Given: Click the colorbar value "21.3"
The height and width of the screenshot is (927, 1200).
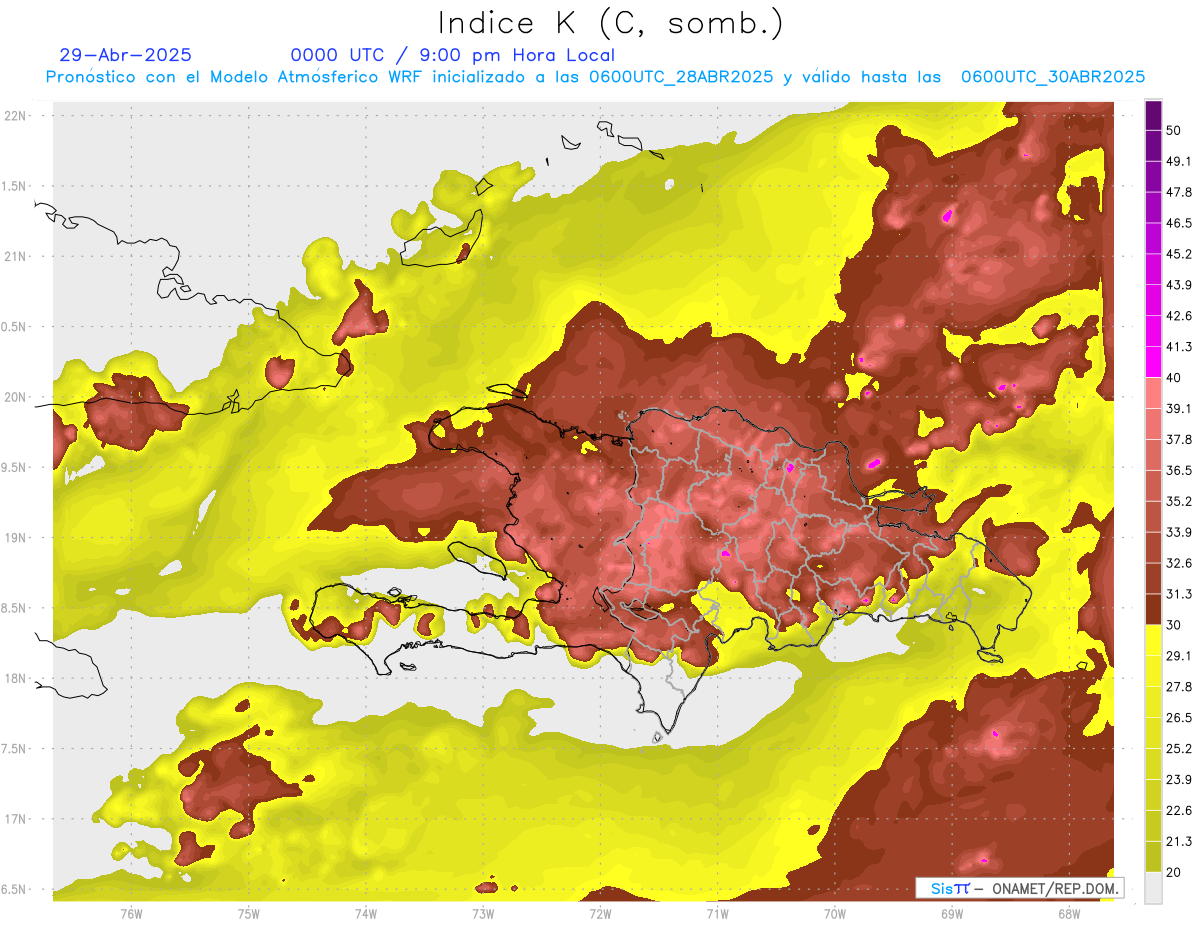Looking at the screenshot, I should [x=1178, y=841].
